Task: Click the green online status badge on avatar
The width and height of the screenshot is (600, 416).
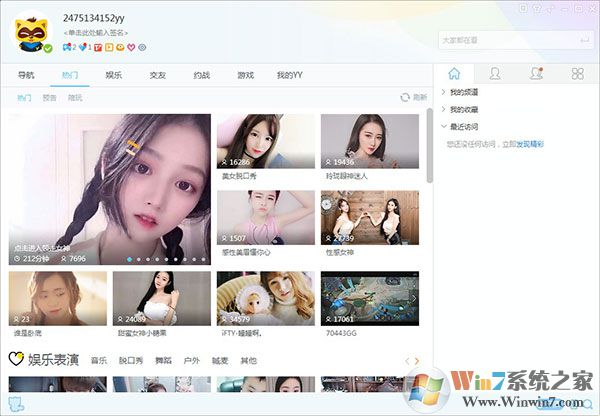Action: [47, 48]
